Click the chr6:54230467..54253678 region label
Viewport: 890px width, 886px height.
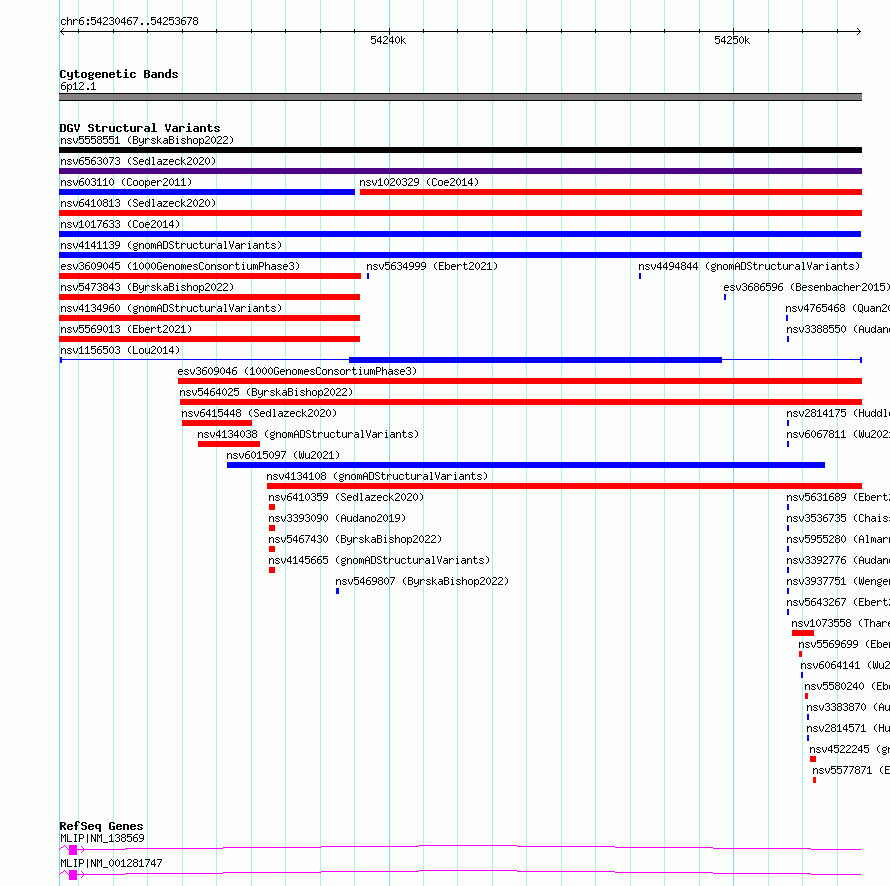129,22
